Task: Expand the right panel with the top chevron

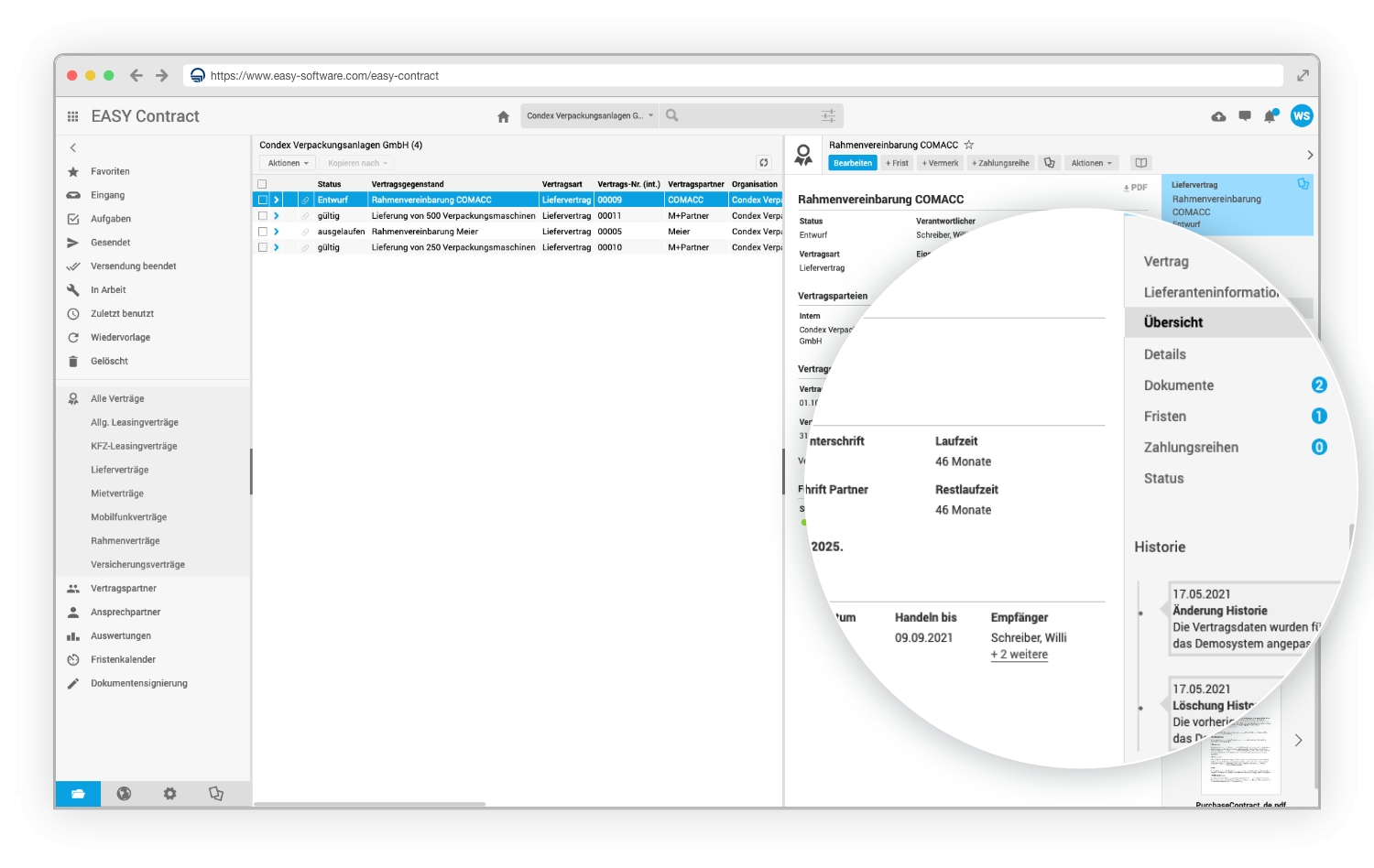Action: pos(1310,155)
